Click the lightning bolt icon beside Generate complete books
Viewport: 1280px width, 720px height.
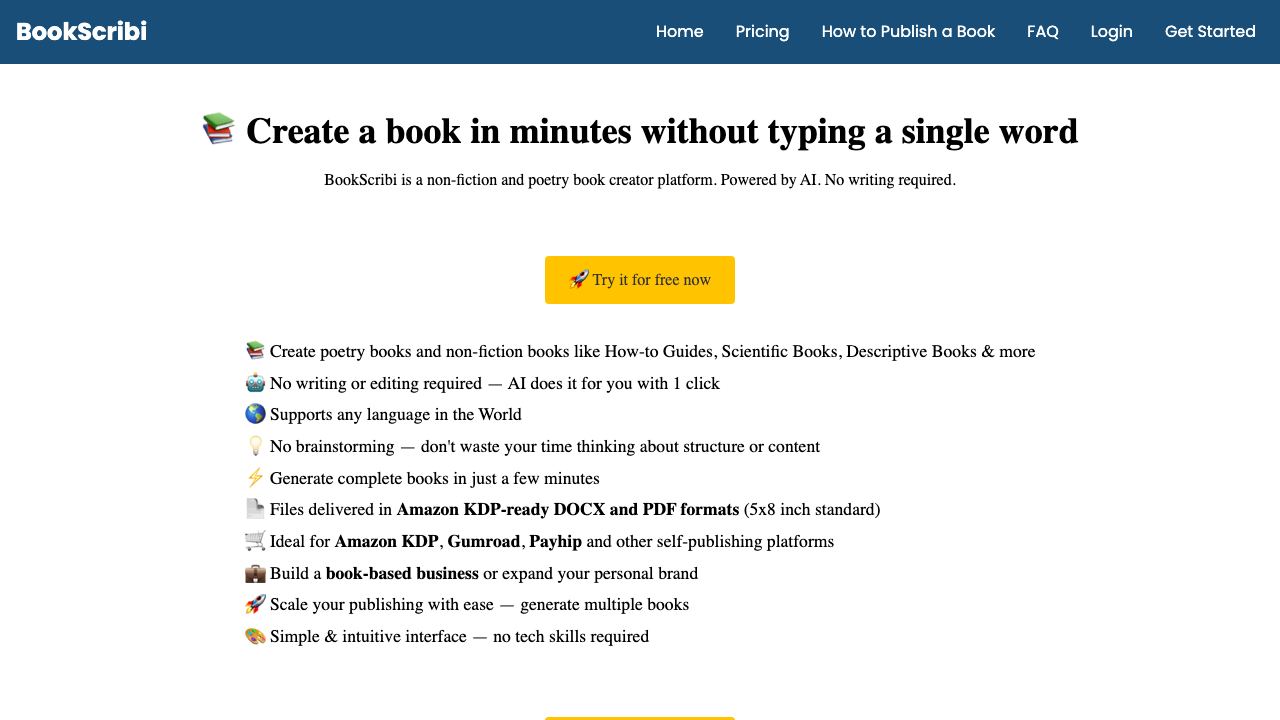(255, 478)
